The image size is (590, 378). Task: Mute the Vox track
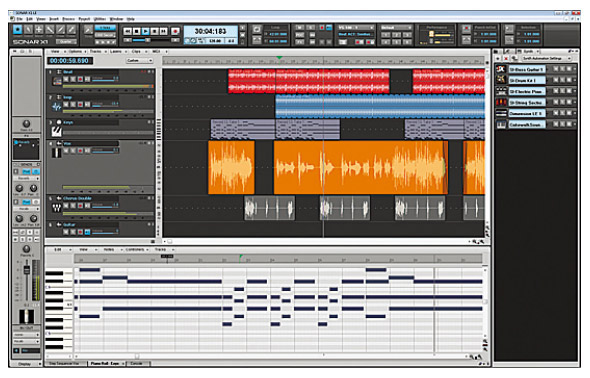click(x=66, y=150)
